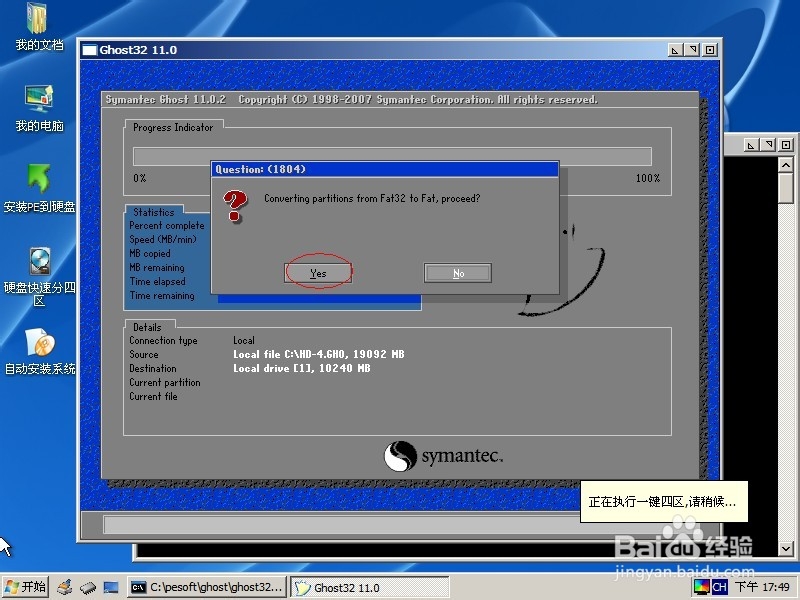Click the restore button of Ghost32 window
The image size is (800, 600).
[692, 50]
